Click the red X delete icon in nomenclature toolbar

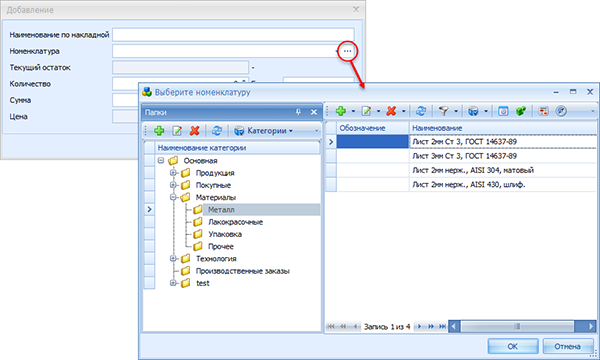tap(391, 111)
